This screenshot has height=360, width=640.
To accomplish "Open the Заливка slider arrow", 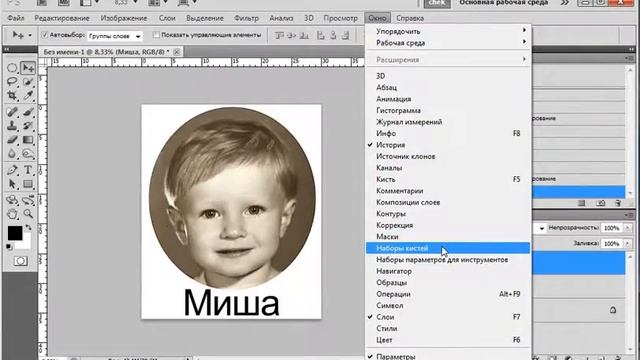I will point(628,243).
